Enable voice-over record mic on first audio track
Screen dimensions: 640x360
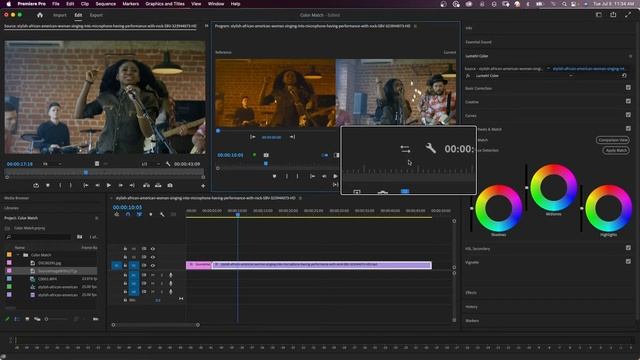pyautogui.click(x=171, y=275)
